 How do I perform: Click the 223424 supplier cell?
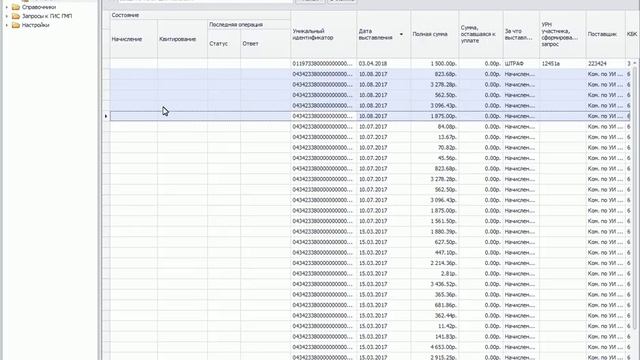(x=606, y=64)
